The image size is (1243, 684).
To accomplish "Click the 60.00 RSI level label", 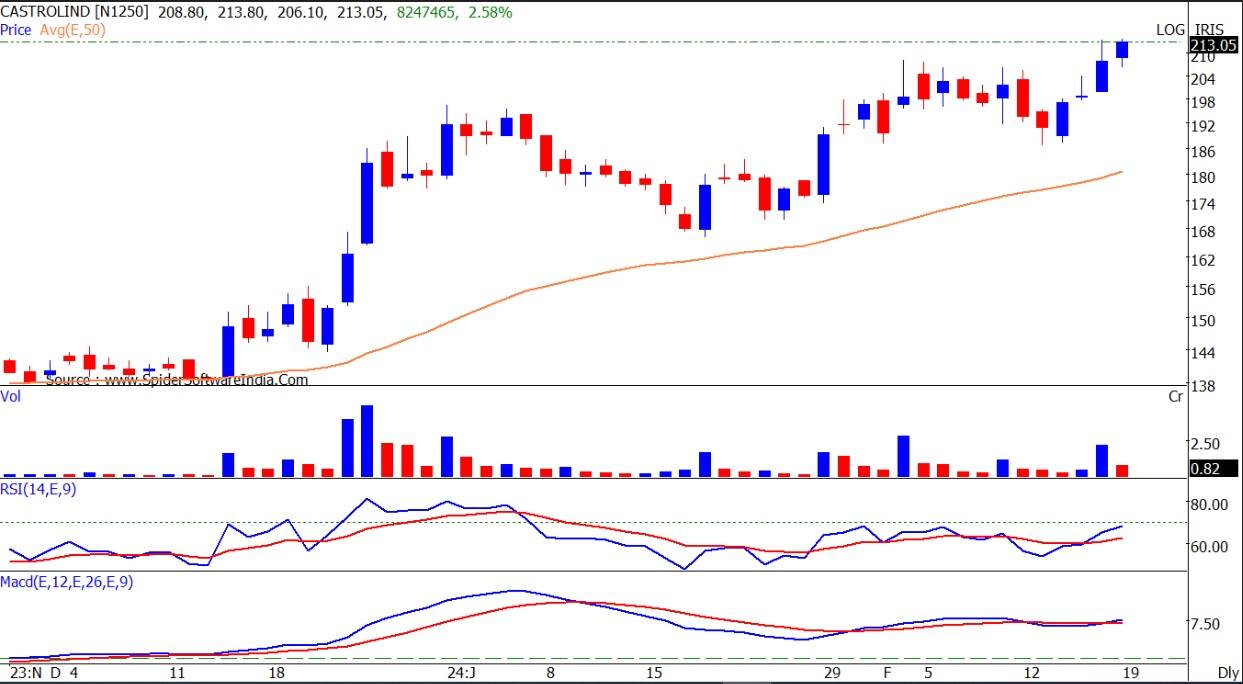I will point(1207,546).
